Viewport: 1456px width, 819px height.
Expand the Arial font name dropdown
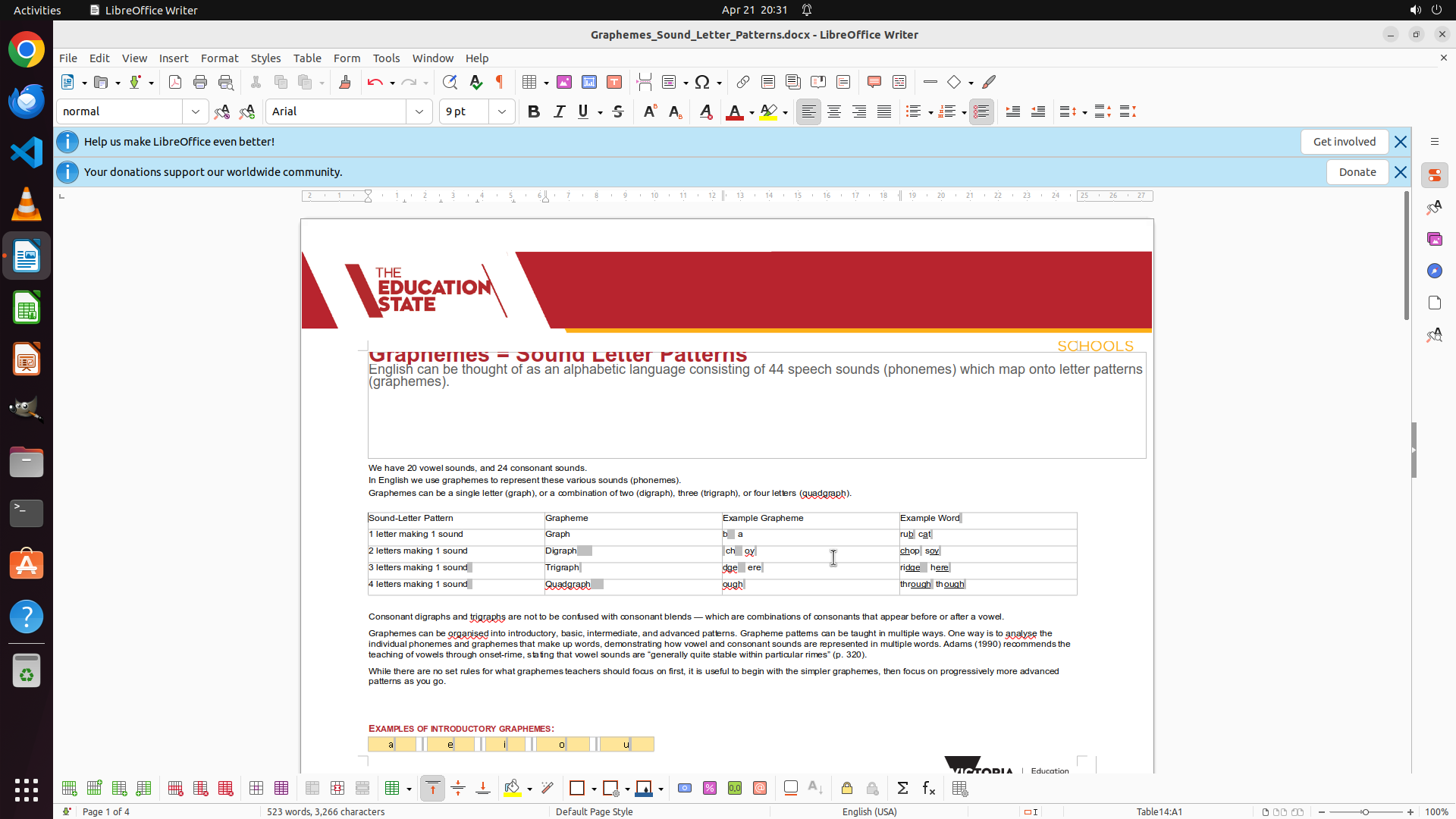tap(419, 111)
